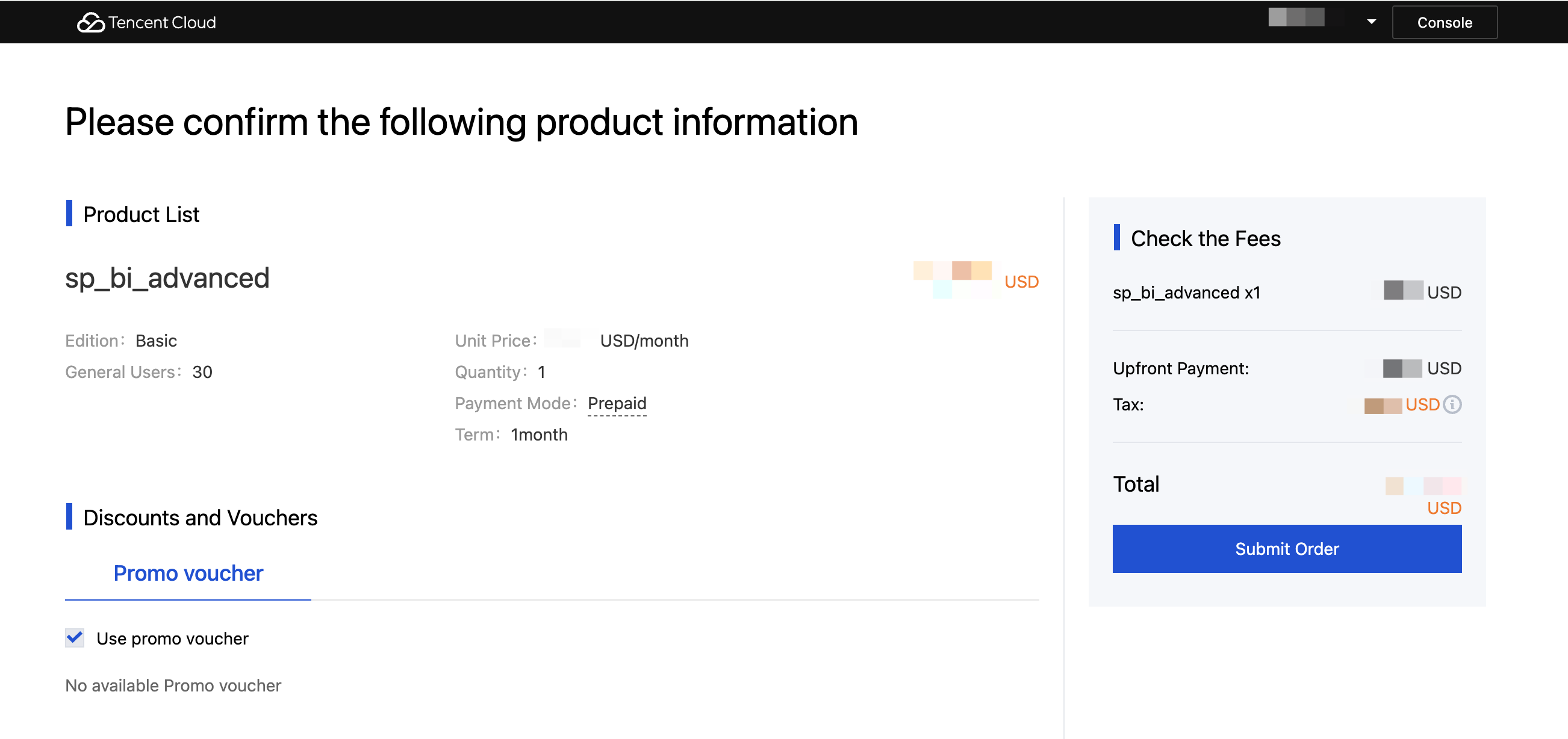
Task: Click the Tencent Cloud logo icon
Action: tap(91, 22)
